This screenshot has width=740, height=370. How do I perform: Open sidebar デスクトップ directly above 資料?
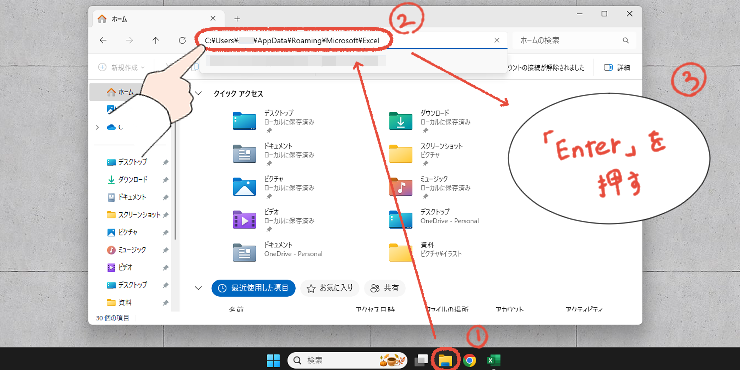pyautogui.click(x=132, y=285)
